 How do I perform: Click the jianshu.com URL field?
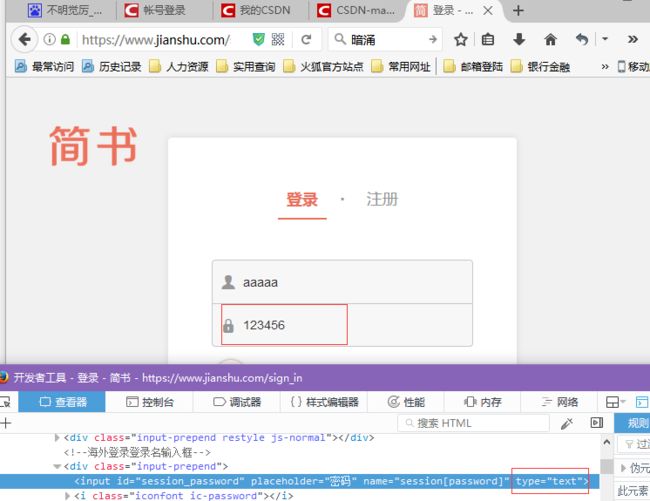point(156,40)
